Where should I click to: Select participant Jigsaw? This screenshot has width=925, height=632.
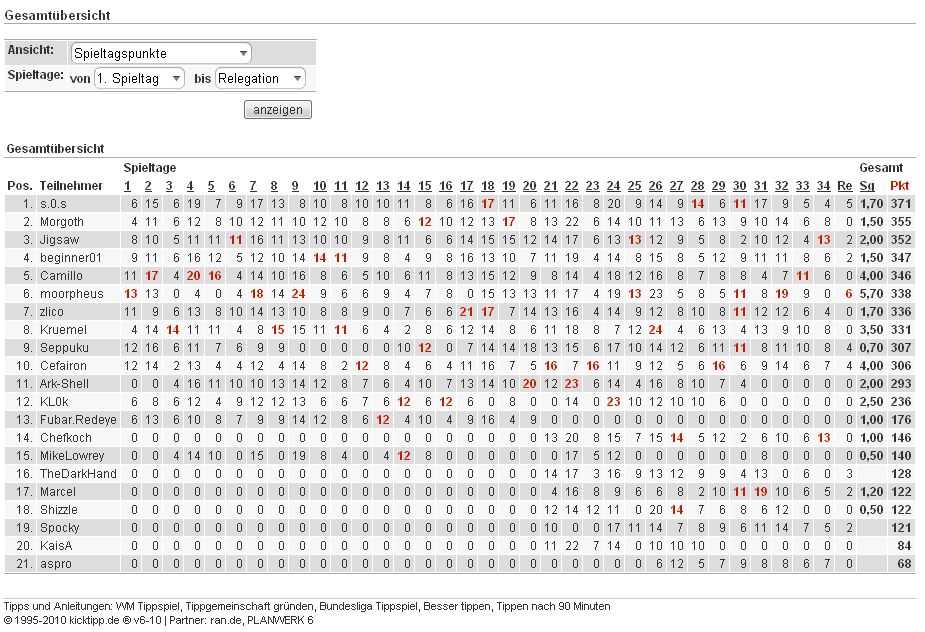pyautogui.click(x=60, y=240)
